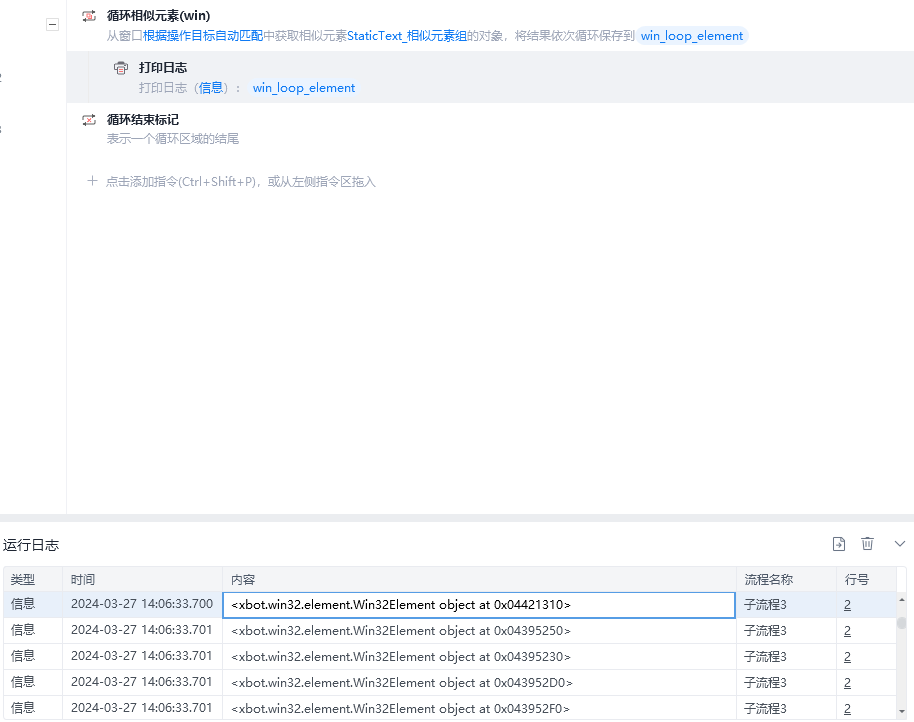
Task: Click the print log printer icon
Action: pyautogui.click(x=121, y=68)
